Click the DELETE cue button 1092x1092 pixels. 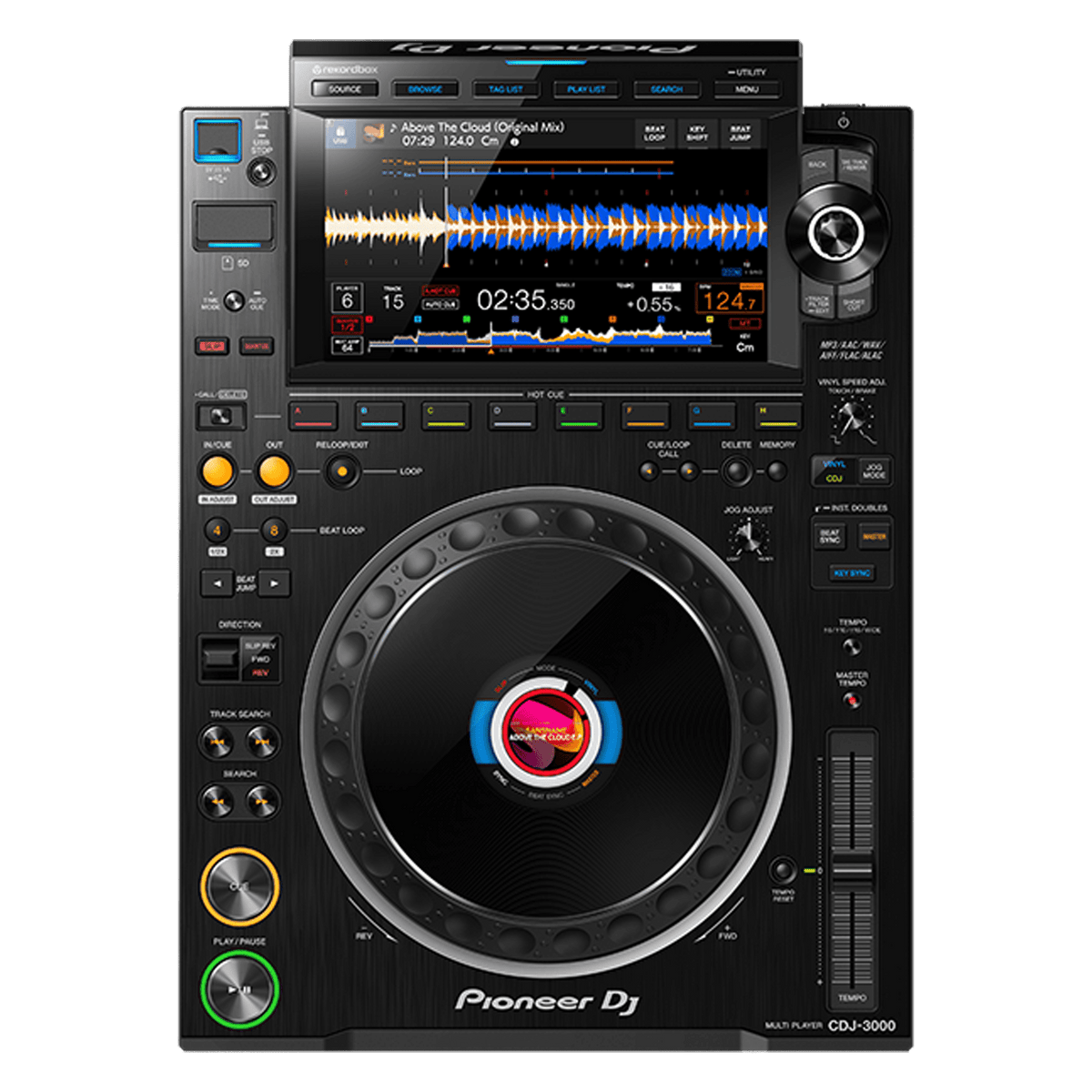tap(736, 471)
